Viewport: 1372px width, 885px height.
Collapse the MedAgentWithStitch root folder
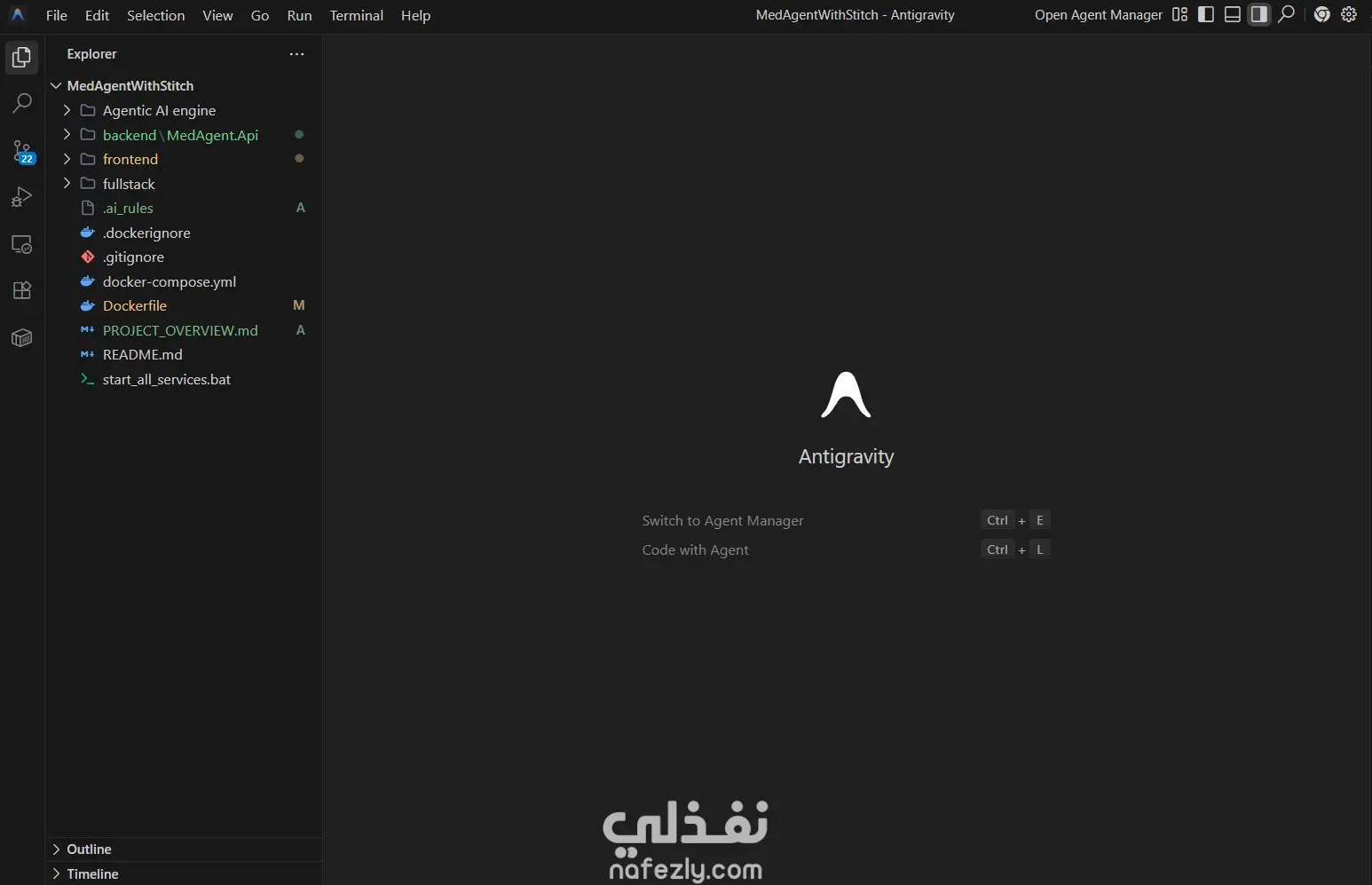point(56,86)
